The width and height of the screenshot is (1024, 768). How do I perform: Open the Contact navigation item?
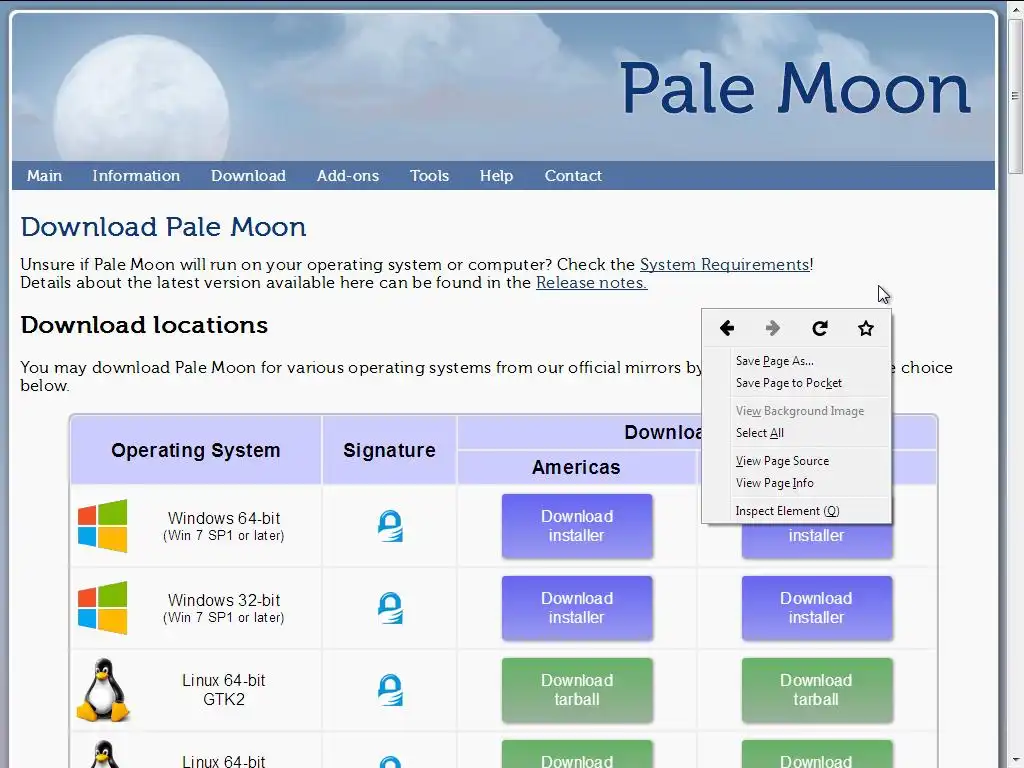pos(573,176)
